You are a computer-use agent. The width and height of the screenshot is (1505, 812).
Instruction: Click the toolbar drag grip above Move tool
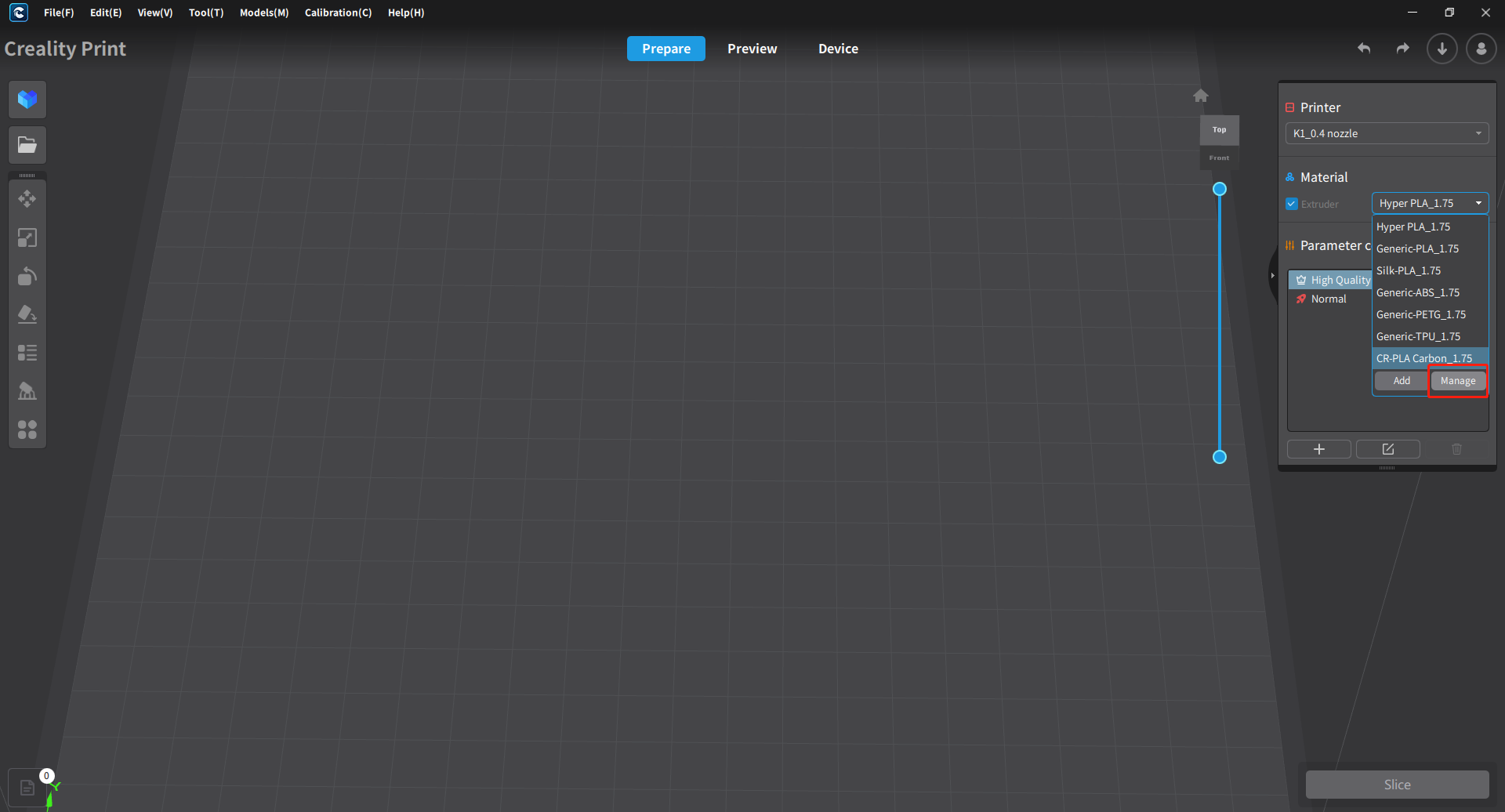pyautogui.click(x=27, y=176)
